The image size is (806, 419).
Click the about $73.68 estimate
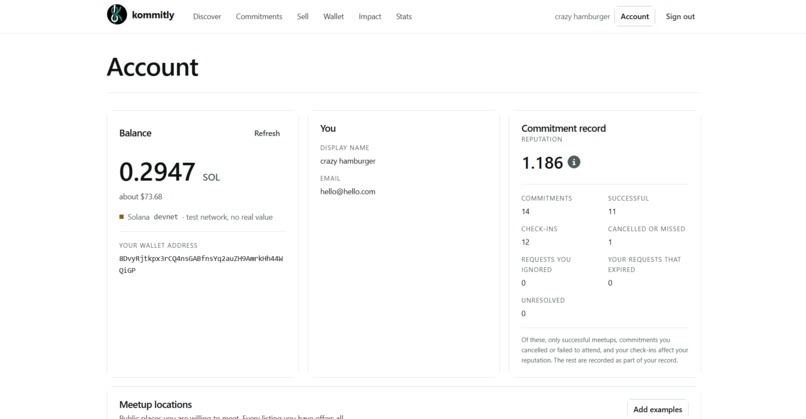140,196
